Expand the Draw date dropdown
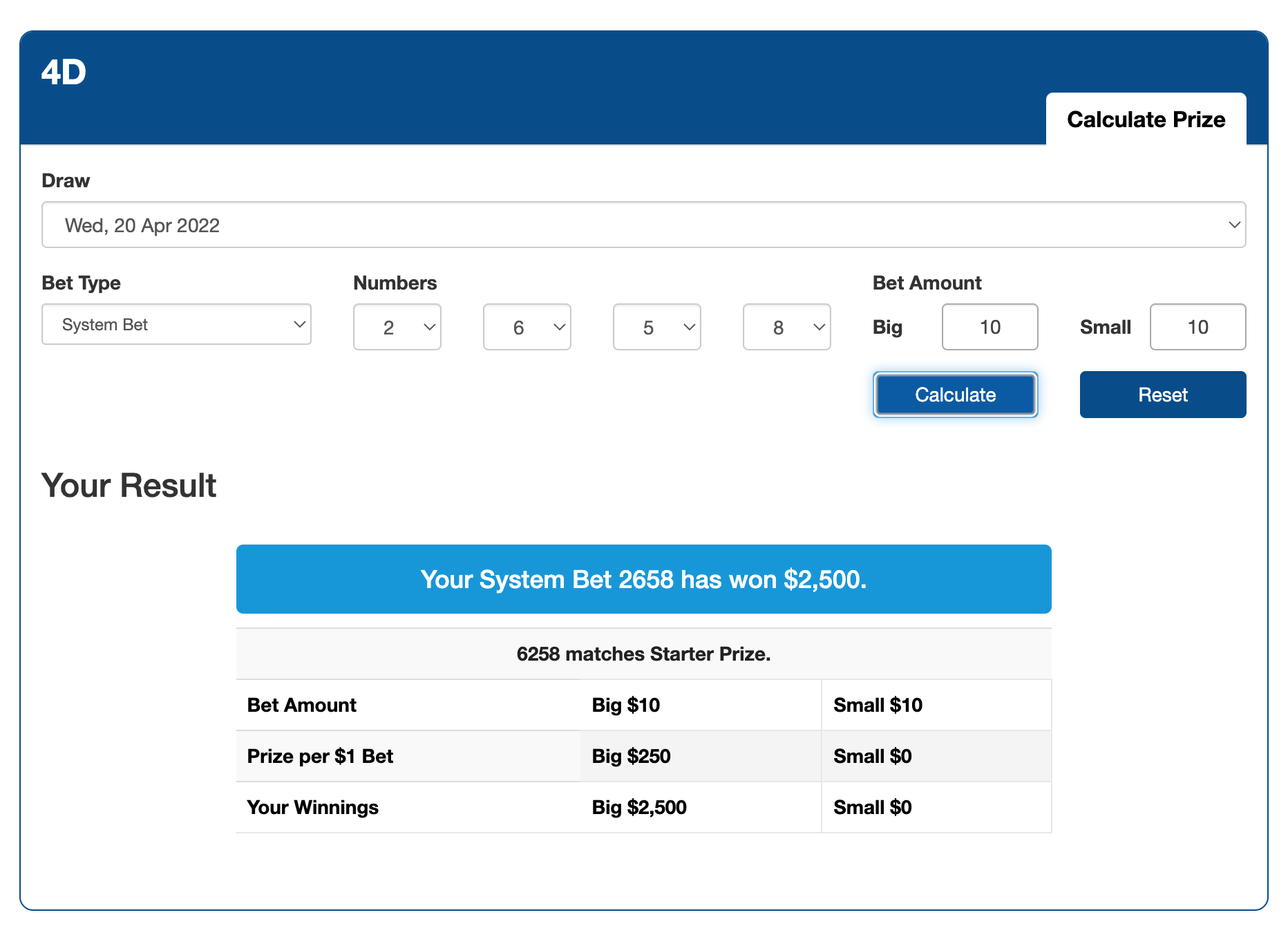Image resolution: width=1288 pixels, height=926 pixels. pos(643,225)
